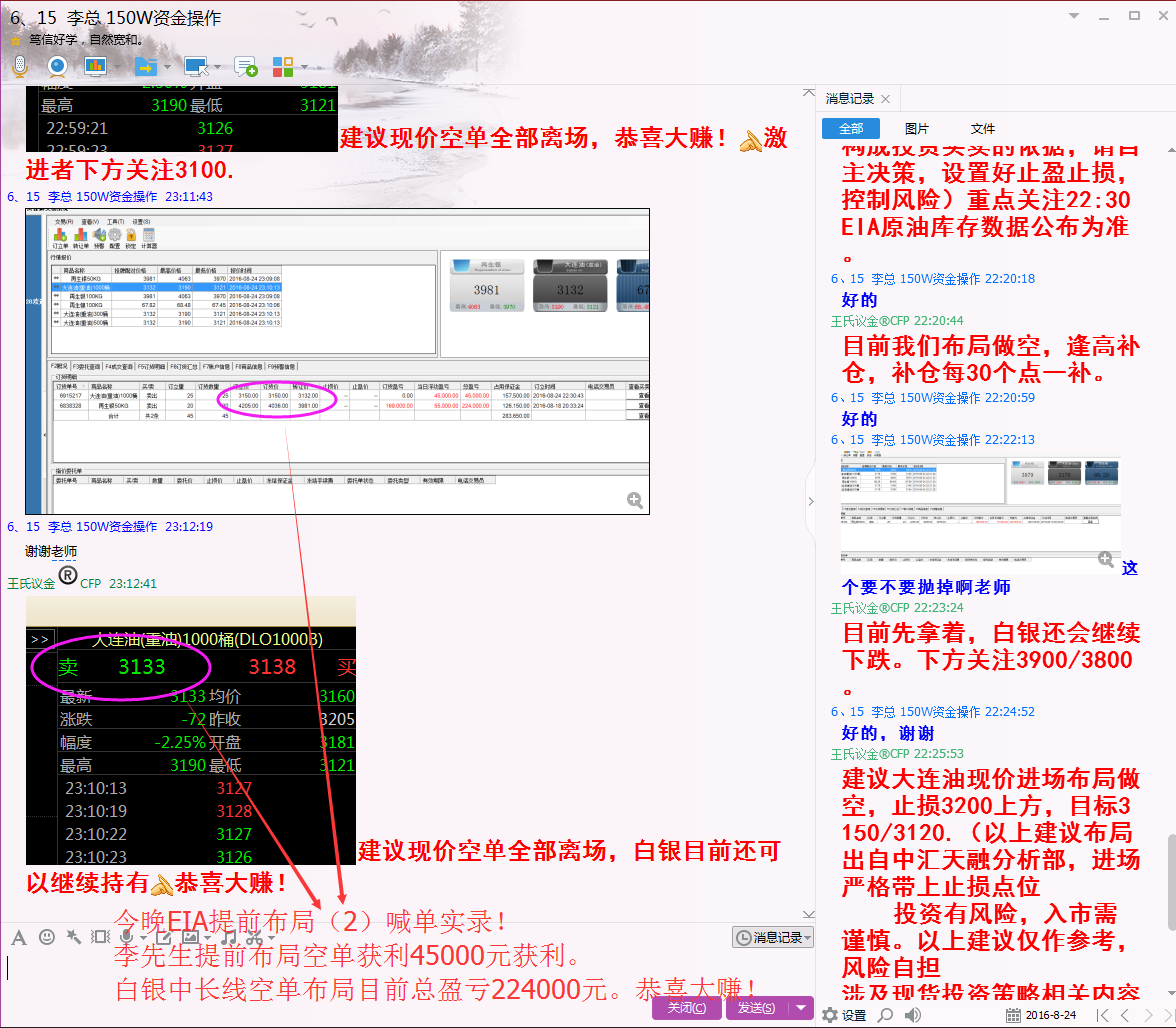Click the remote desktop screen icon

tap(196, 66)
